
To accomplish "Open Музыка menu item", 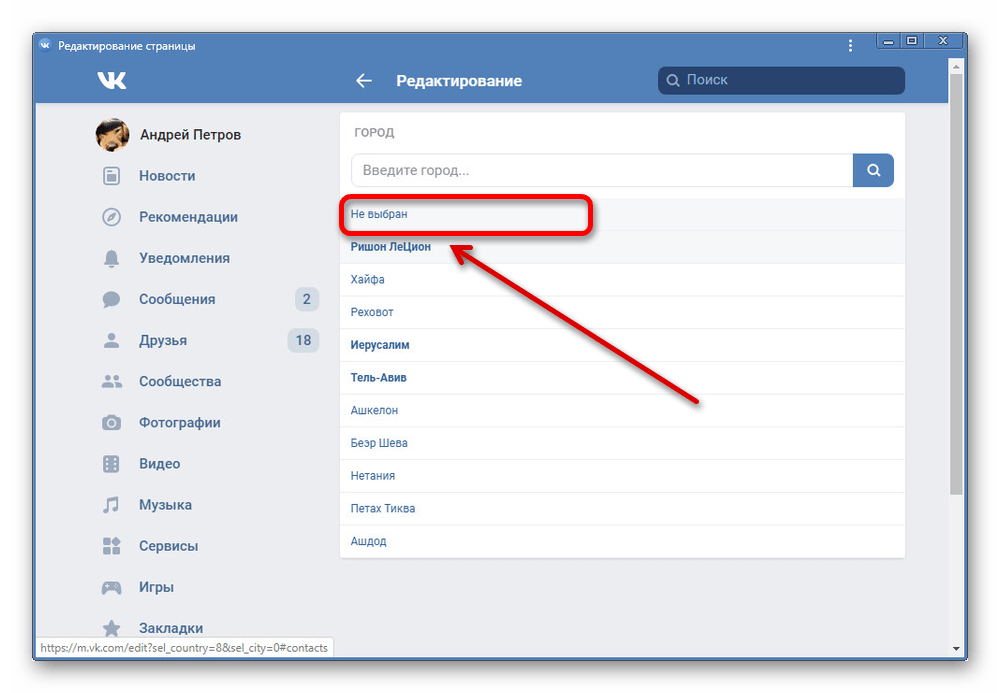I will [165, 505].
